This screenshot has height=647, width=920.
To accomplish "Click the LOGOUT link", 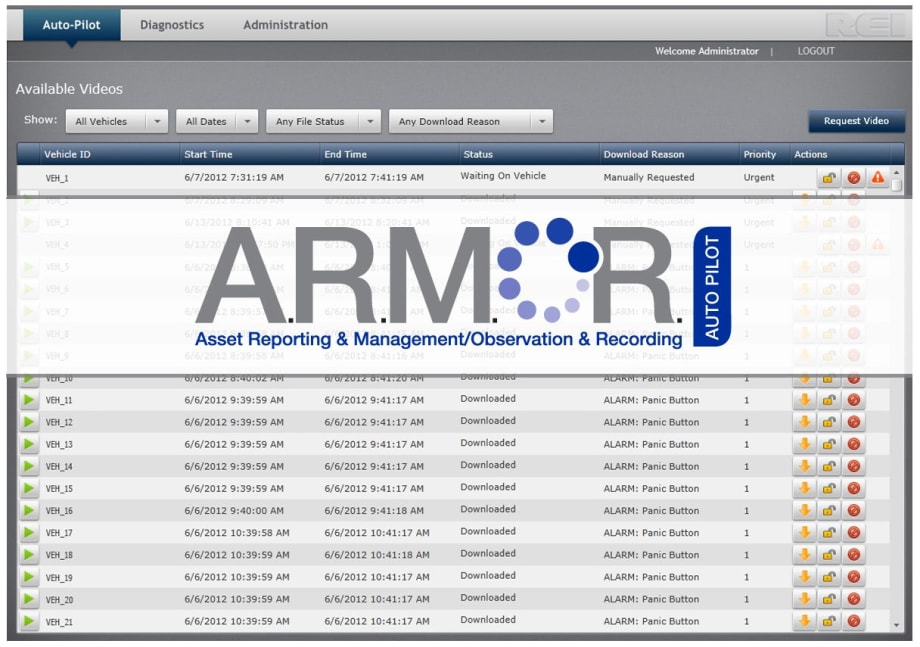I will click(816, 51).
